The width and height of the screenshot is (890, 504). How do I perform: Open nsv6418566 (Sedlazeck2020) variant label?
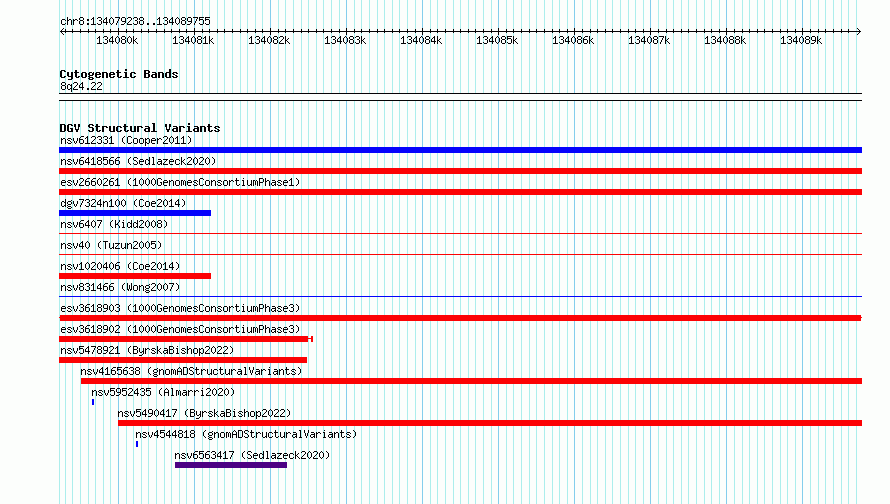(138, 161)
